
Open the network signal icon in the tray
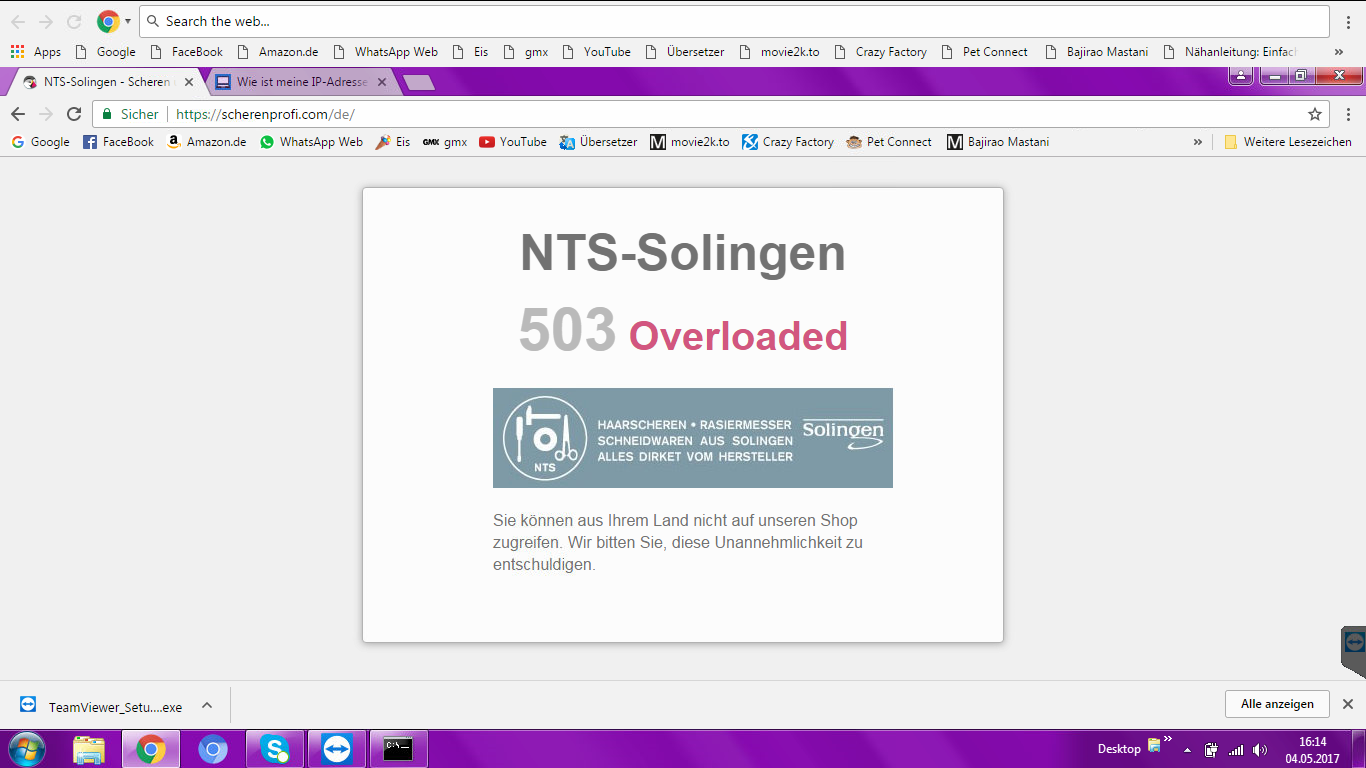pyautogui.click(x=1236, y=750)
